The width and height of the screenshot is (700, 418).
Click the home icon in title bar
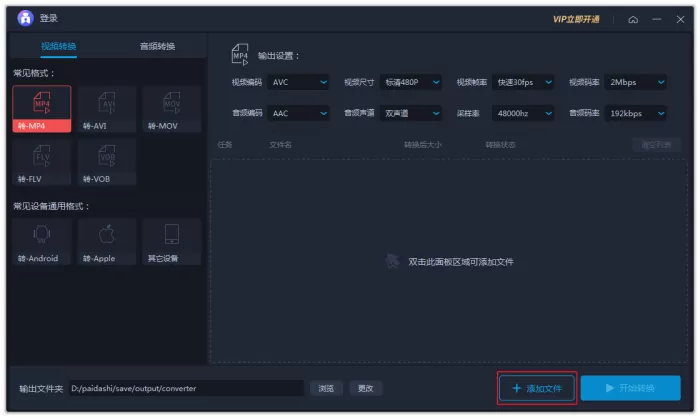click(633, 20)
